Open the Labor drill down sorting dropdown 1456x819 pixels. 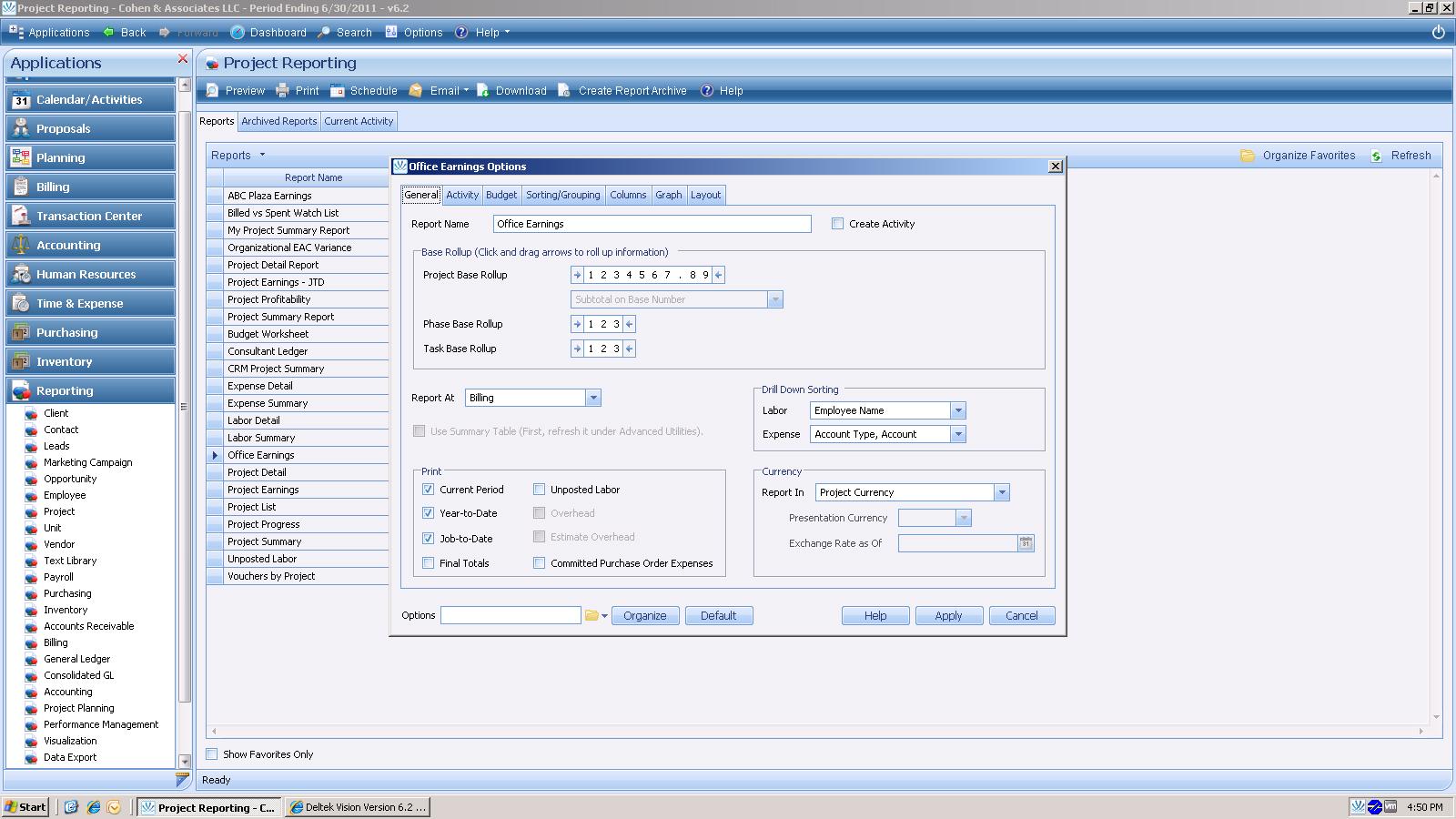(957, 410)
